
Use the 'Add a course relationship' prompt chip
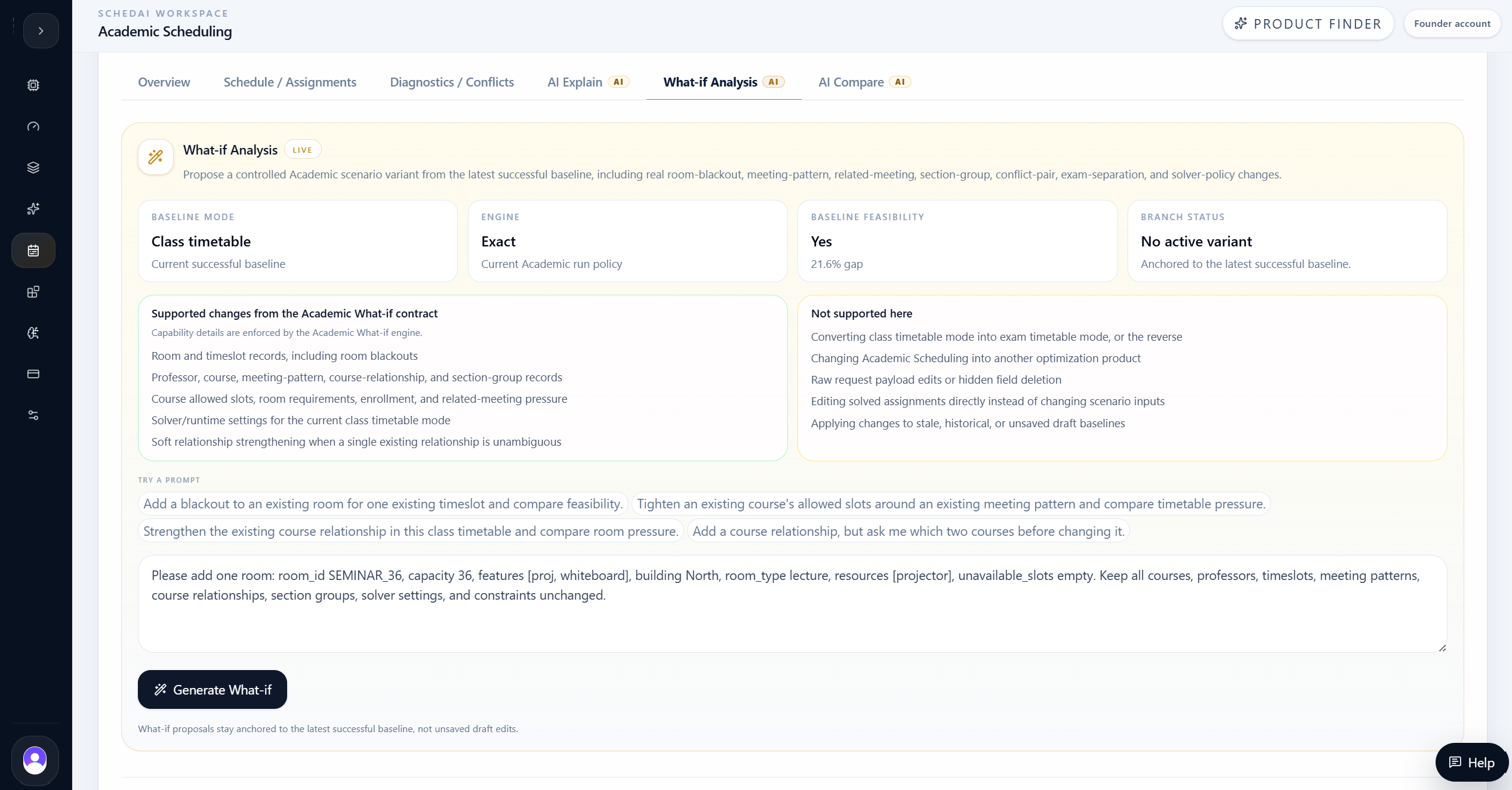[909, 532]
